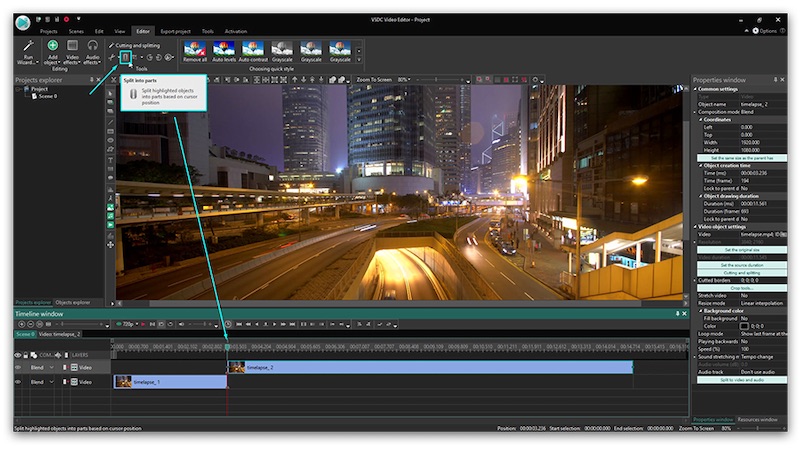Image resolution: width=800 pixels, height=453 pixels.
Task: Click the Set the source duration button
Action: (742, 265)
